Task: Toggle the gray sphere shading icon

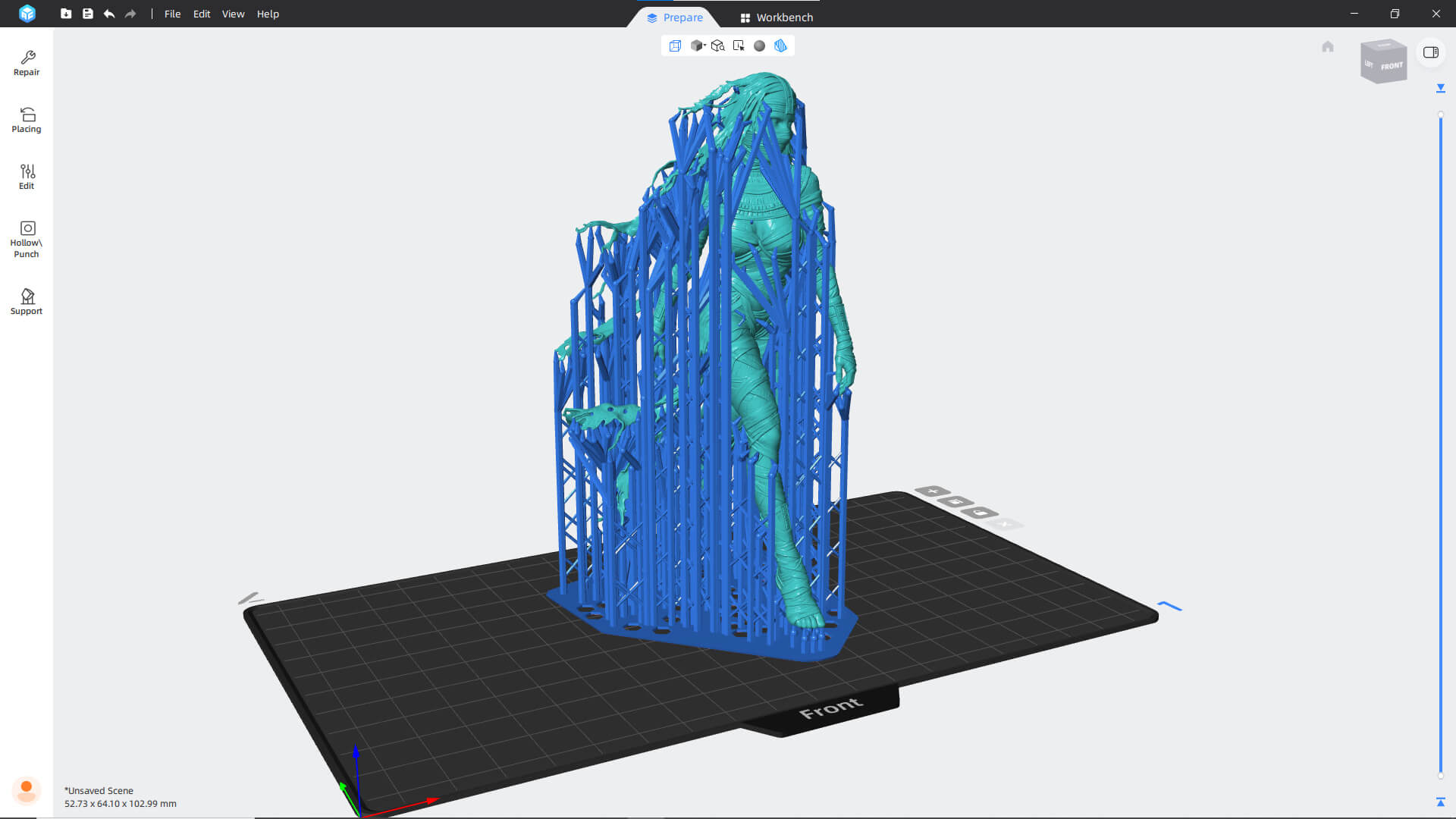Action: pos(759,46)
